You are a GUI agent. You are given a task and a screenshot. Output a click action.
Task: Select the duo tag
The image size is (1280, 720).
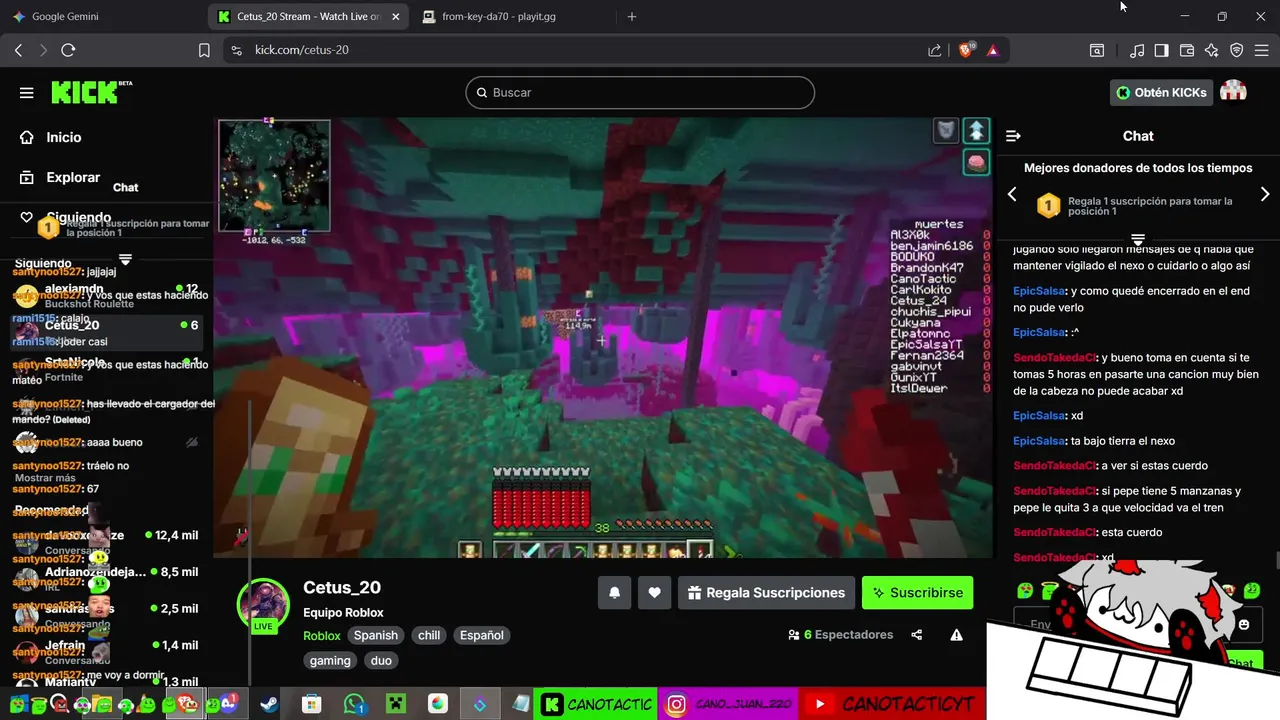point(381,660)
